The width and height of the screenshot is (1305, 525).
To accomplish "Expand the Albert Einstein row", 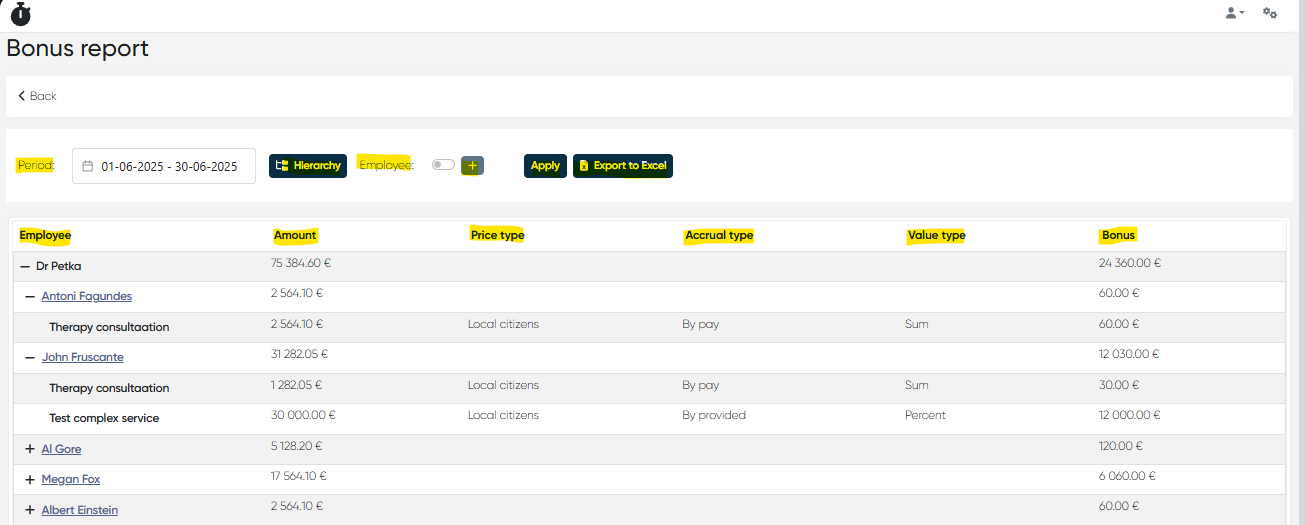I will (x=31, y=510).
